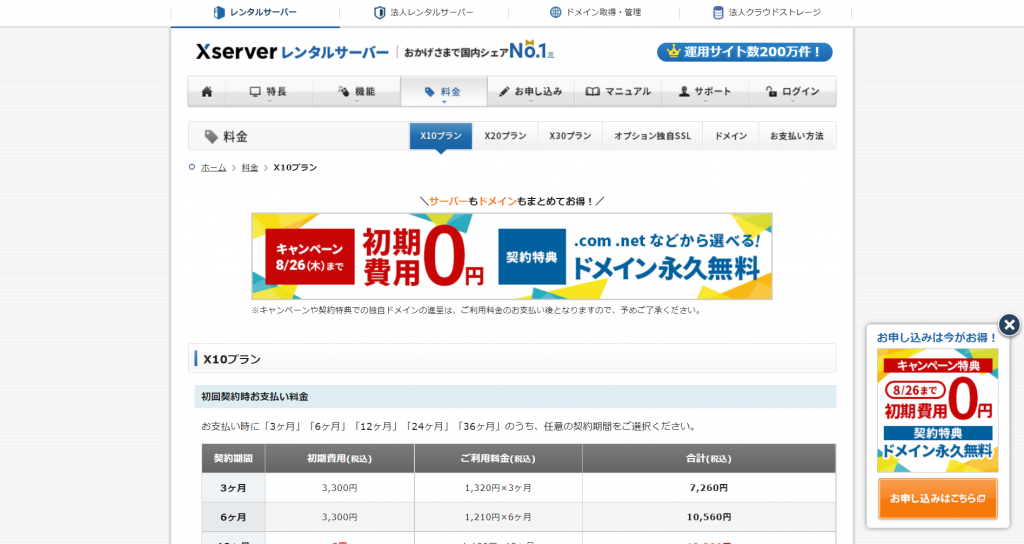This screenshot has height=544, width=1024.
Task: Click the person icon beside サポート
Action: click(x=684, y=91)
